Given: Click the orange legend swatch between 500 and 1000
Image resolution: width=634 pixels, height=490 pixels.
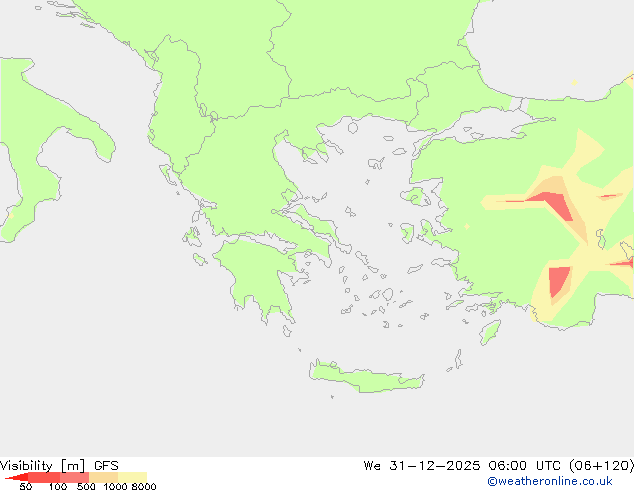Looking at the screenshot, I should (x=104, y=477).
